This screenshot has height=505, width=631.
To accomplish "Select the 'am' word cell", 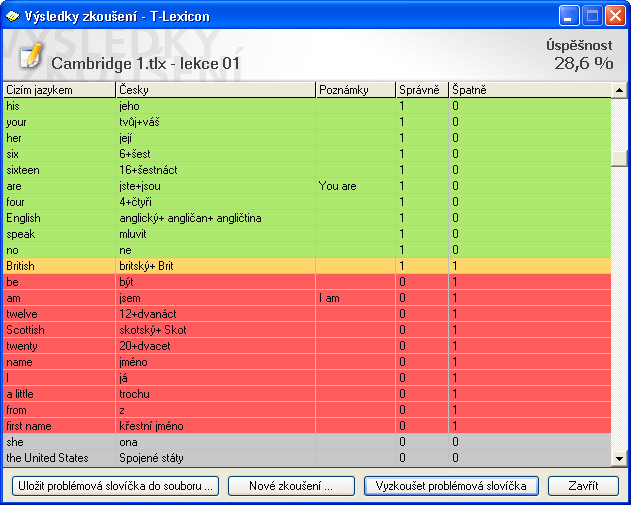I will [60, 298].
